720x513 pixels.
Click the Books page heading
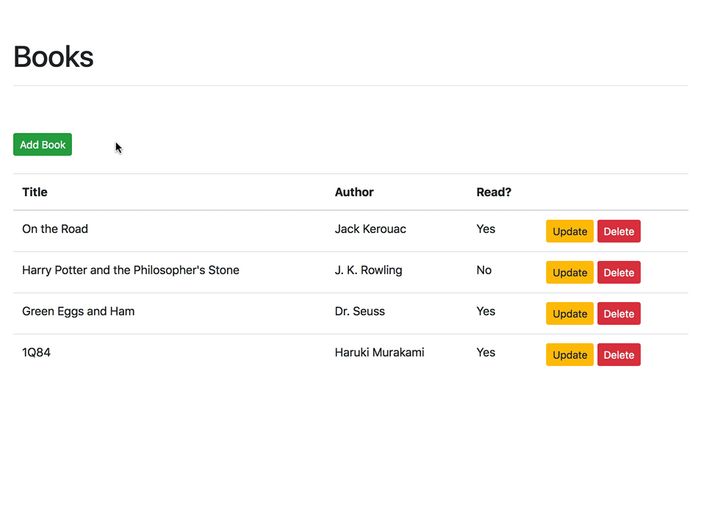pyautogui.click(x=53, y=57)
